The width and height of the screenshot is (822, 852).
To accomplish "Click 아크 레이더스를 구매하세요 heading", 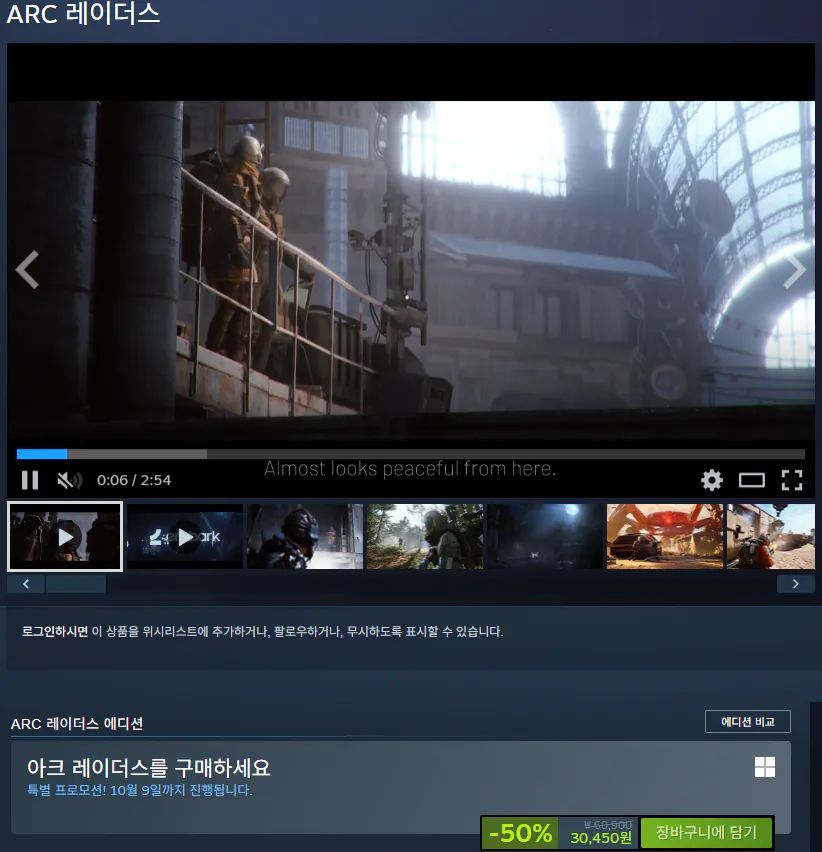I will (x=148, y=768).
